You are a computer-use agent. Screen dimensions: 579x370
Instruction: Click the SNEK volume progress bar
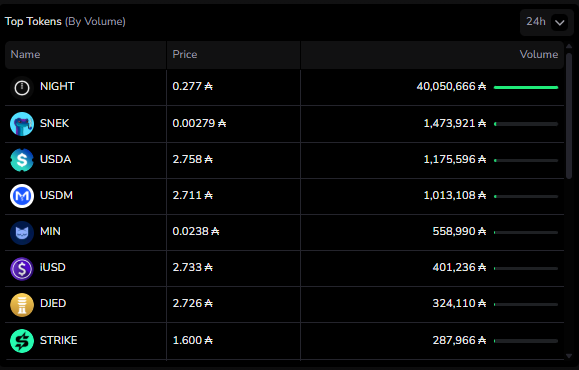tap(526, 124)
